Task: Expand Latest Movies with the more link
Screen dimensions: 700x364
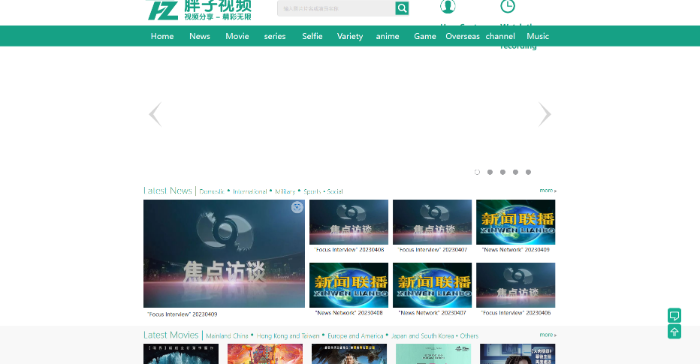Action: (x=548, y=335)
